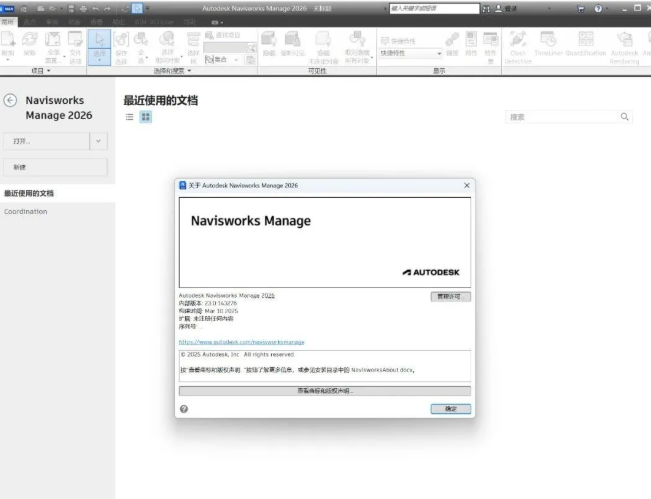The width and height of the screenshot is (651, 499).
Task: Open the 快捷特性 combo box dropdown
Action: pos(439,53)
